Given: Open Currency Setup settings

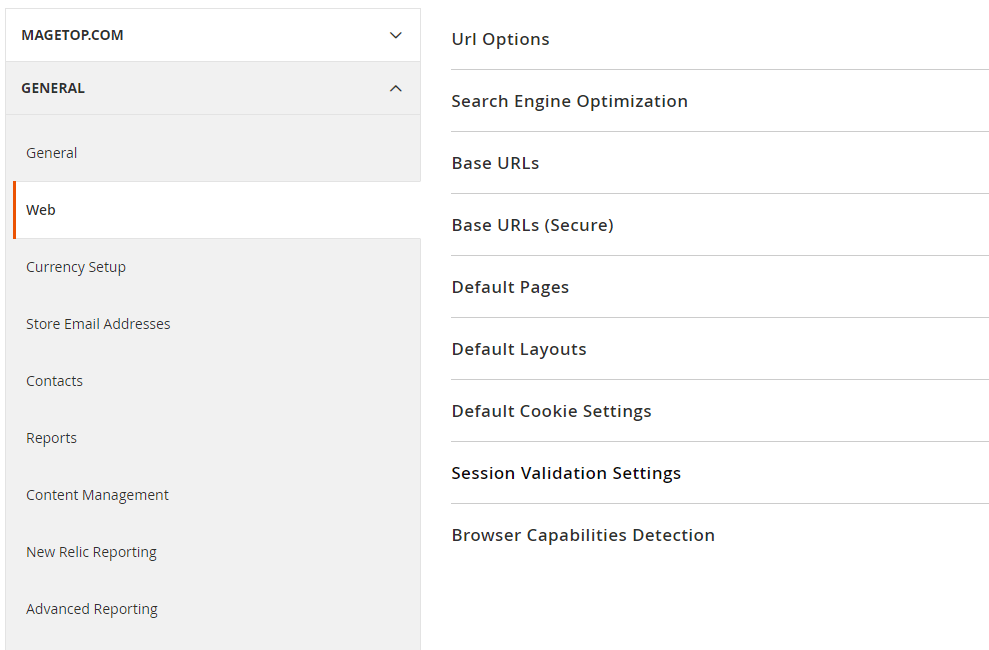Looking at the screenshot, I should pos(76,267).
